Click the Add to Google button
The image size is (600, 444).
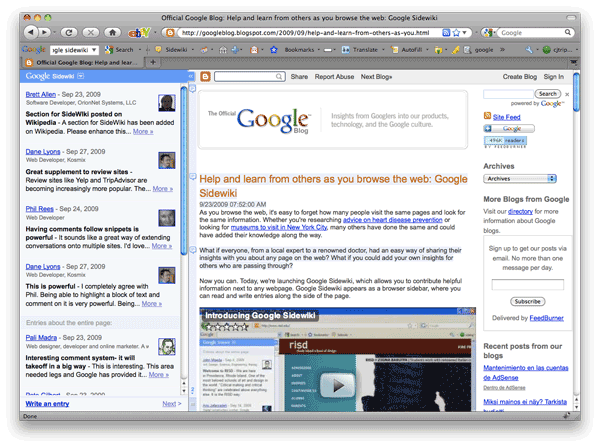[x=509, y=129]
